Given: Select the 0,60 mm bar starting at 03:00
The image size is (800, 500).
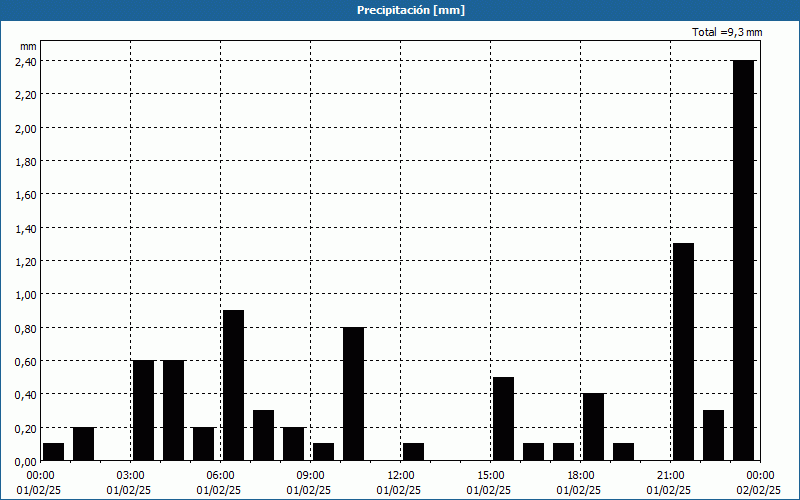Looking at the screenshot, I should point(143,410).
